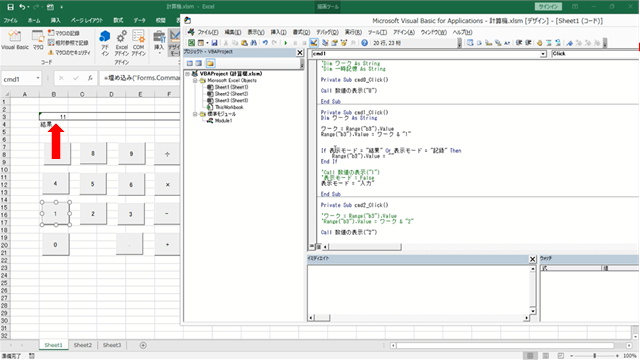Select ThisWorkbook in project tree
Image resolution: width=640 pixels, height=360 pixels.
[x=229, y=107]
